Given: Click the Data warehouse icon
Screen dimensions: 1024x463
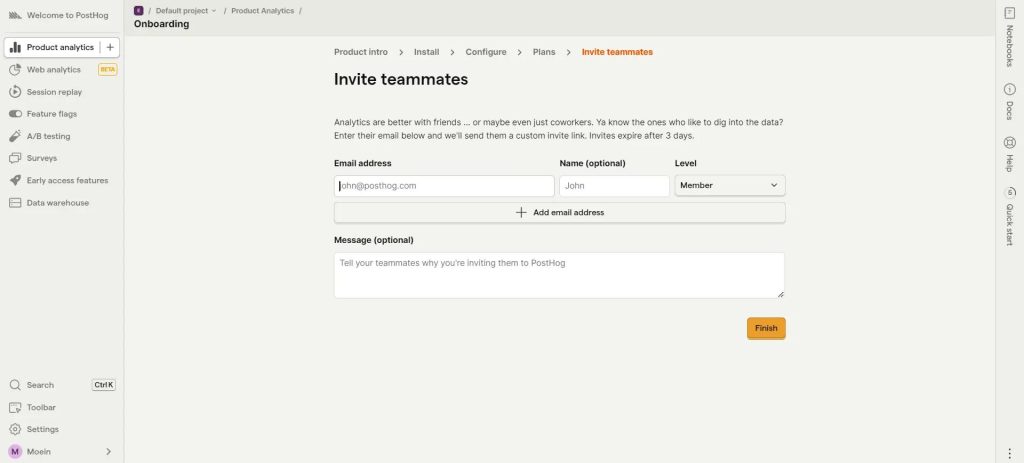Looking at the screenshot, I should click(15, 202).
